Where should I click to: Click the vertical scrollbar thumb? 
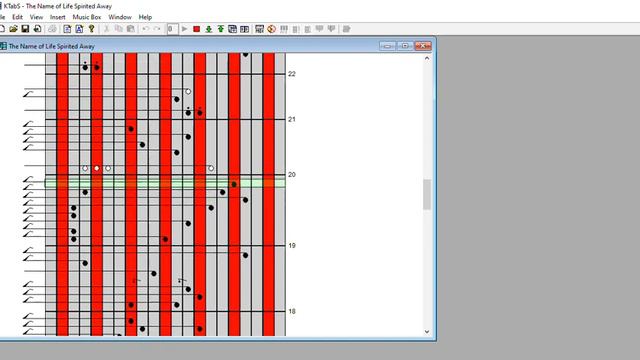[427, 195]
